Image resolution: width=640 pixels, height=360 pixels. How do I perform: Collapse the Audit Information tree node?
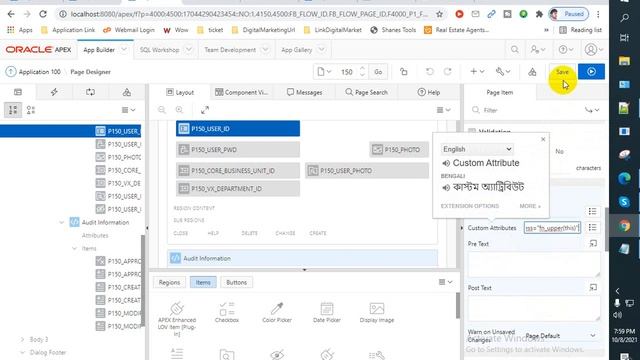(61, 222)
